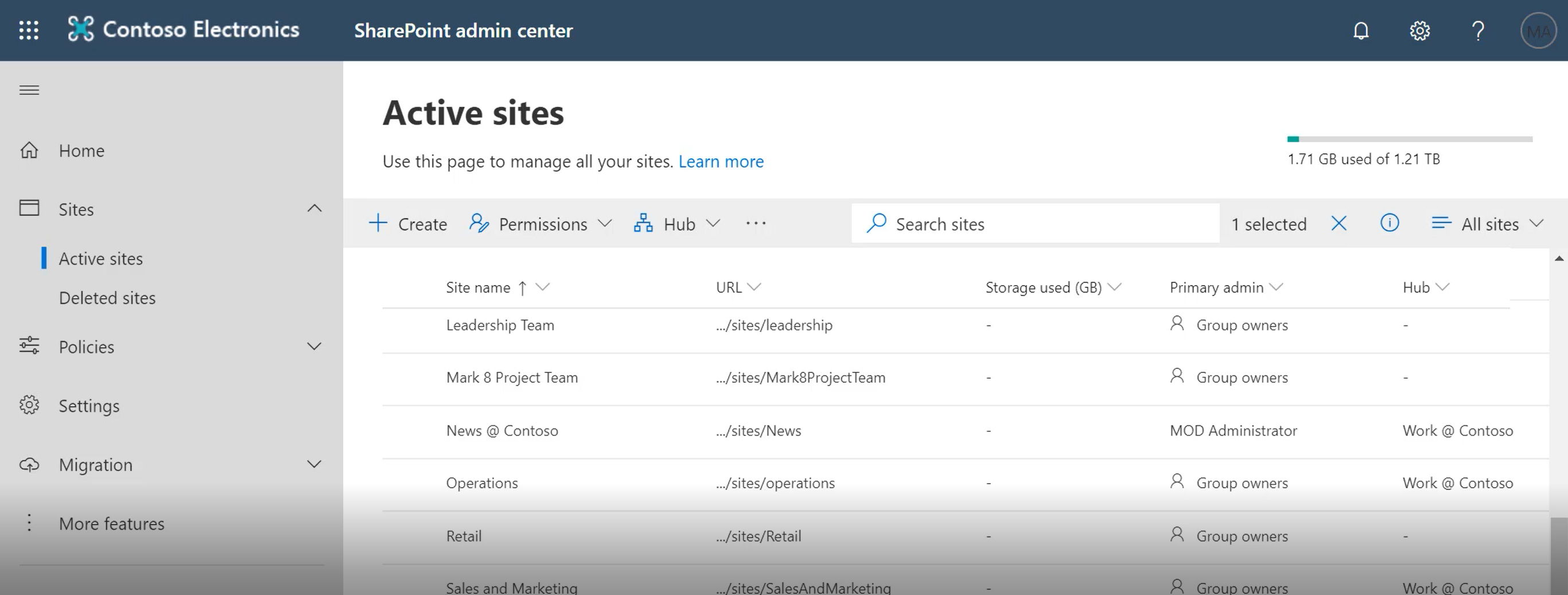Click the Hub network icon

point(643,223)
